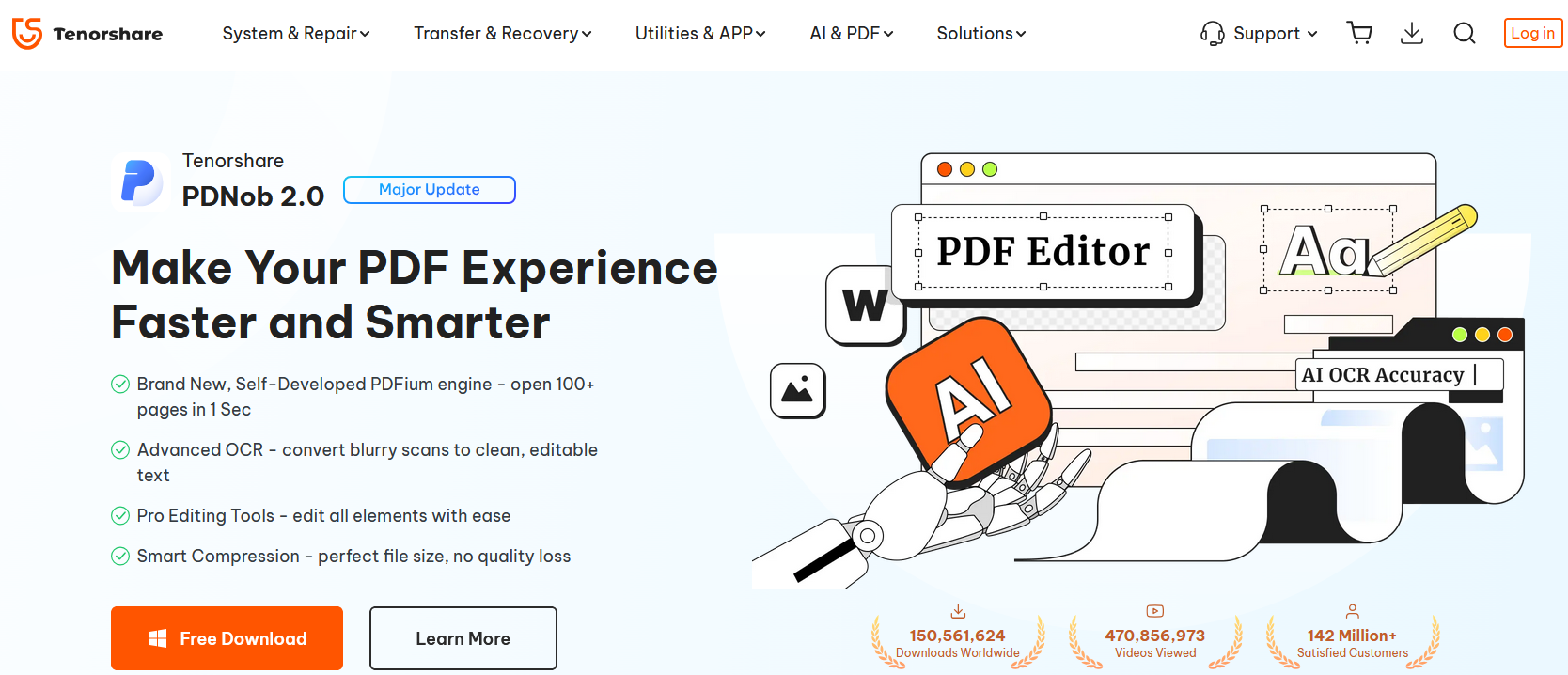
Task: Click the person icon above Satisfied Customers
Action: click(1353, 611)
